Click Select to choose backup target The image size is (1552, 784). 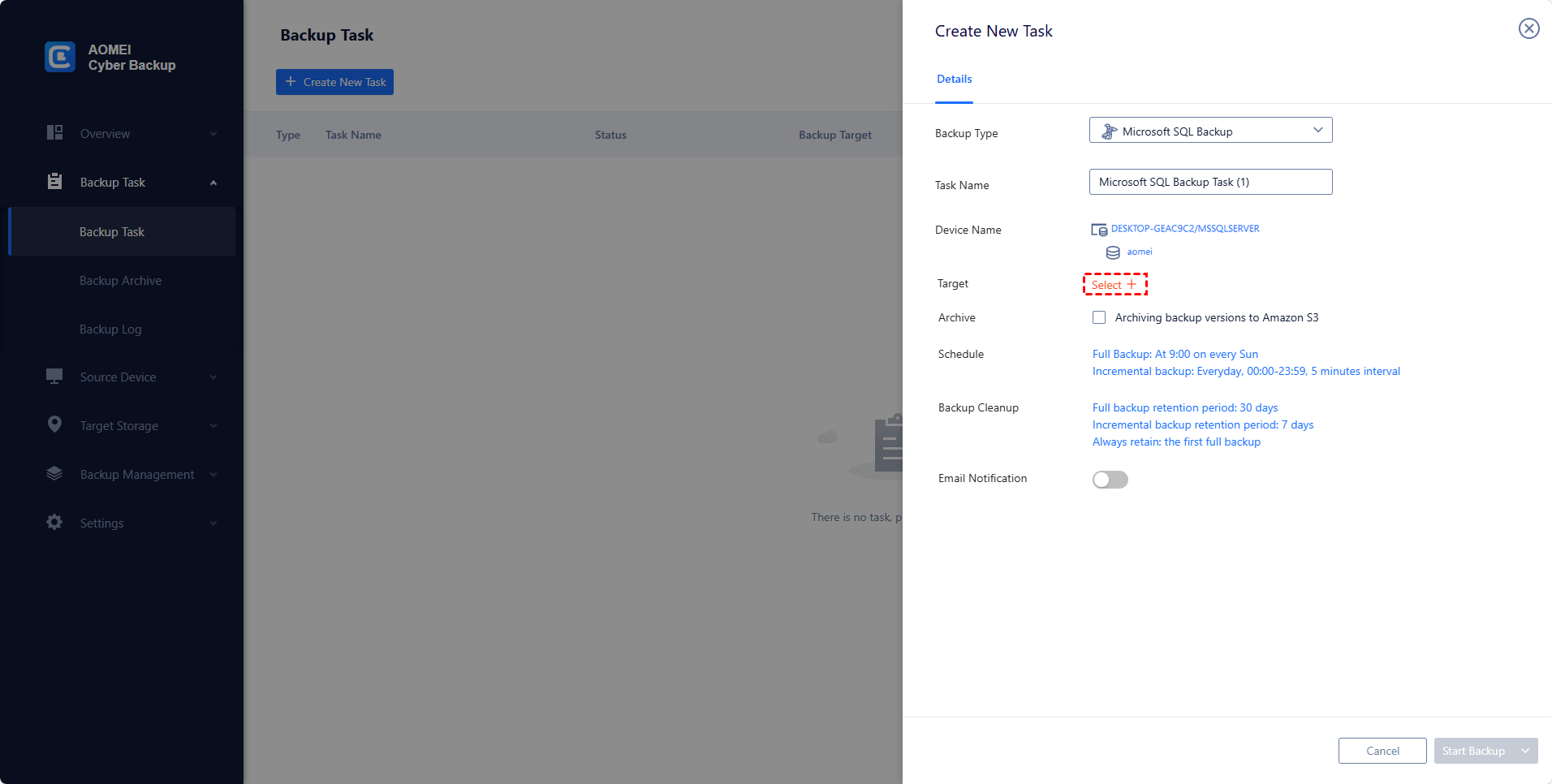pyautogui.click(x=1114, y=285)
